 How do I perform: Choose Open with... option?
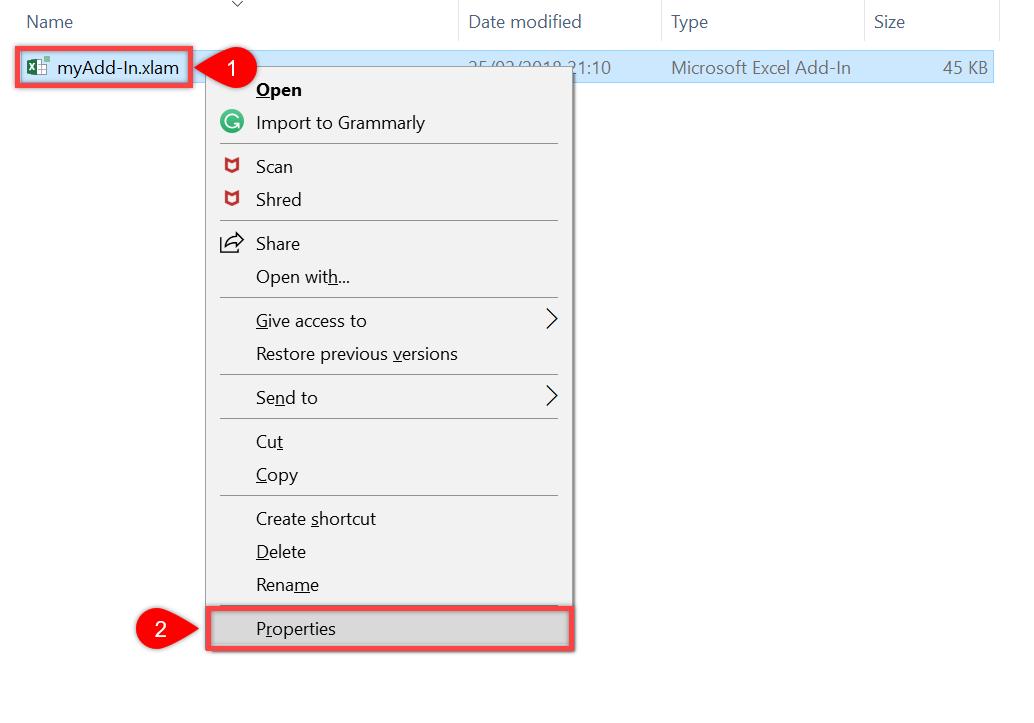[x=303, y=277]
